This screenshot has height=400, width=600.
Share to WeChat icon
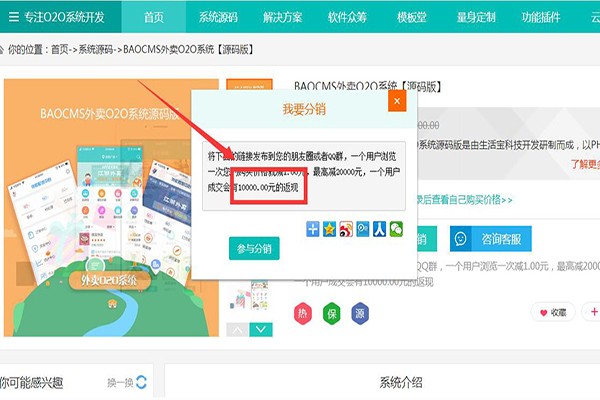coord(396,229)
